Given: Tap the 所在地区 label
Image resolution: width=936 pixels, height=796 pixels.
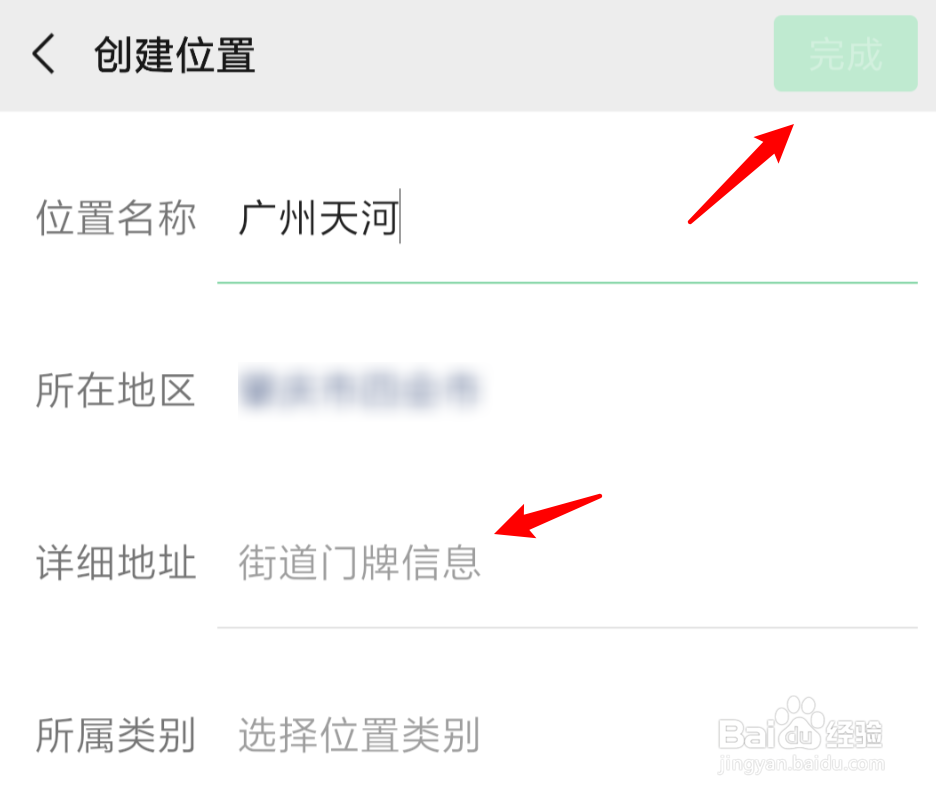Looking at the screenshot, I should point(116,390).
